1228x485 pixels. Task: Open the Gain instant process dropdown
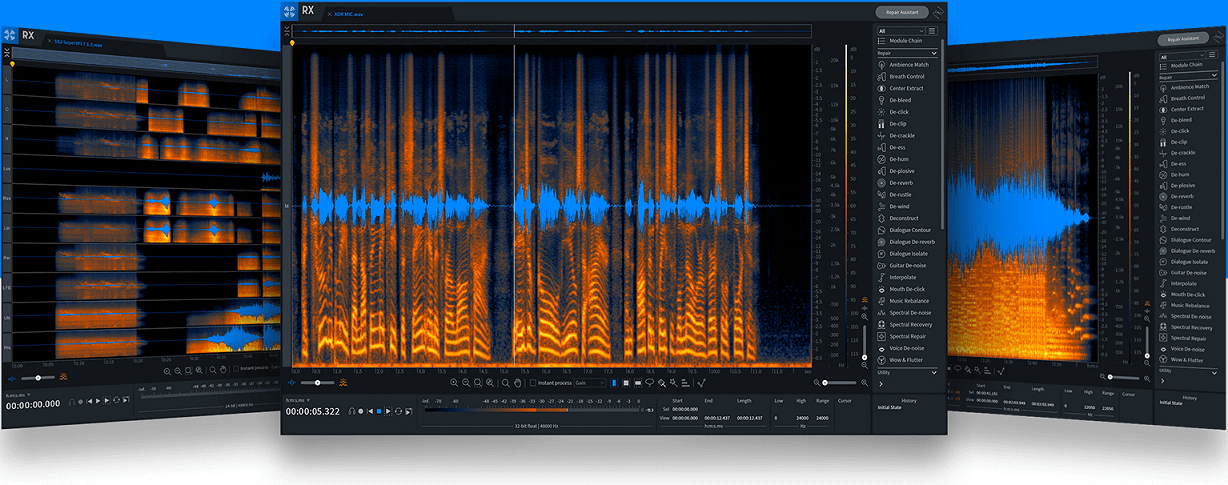tap(590, 383)
